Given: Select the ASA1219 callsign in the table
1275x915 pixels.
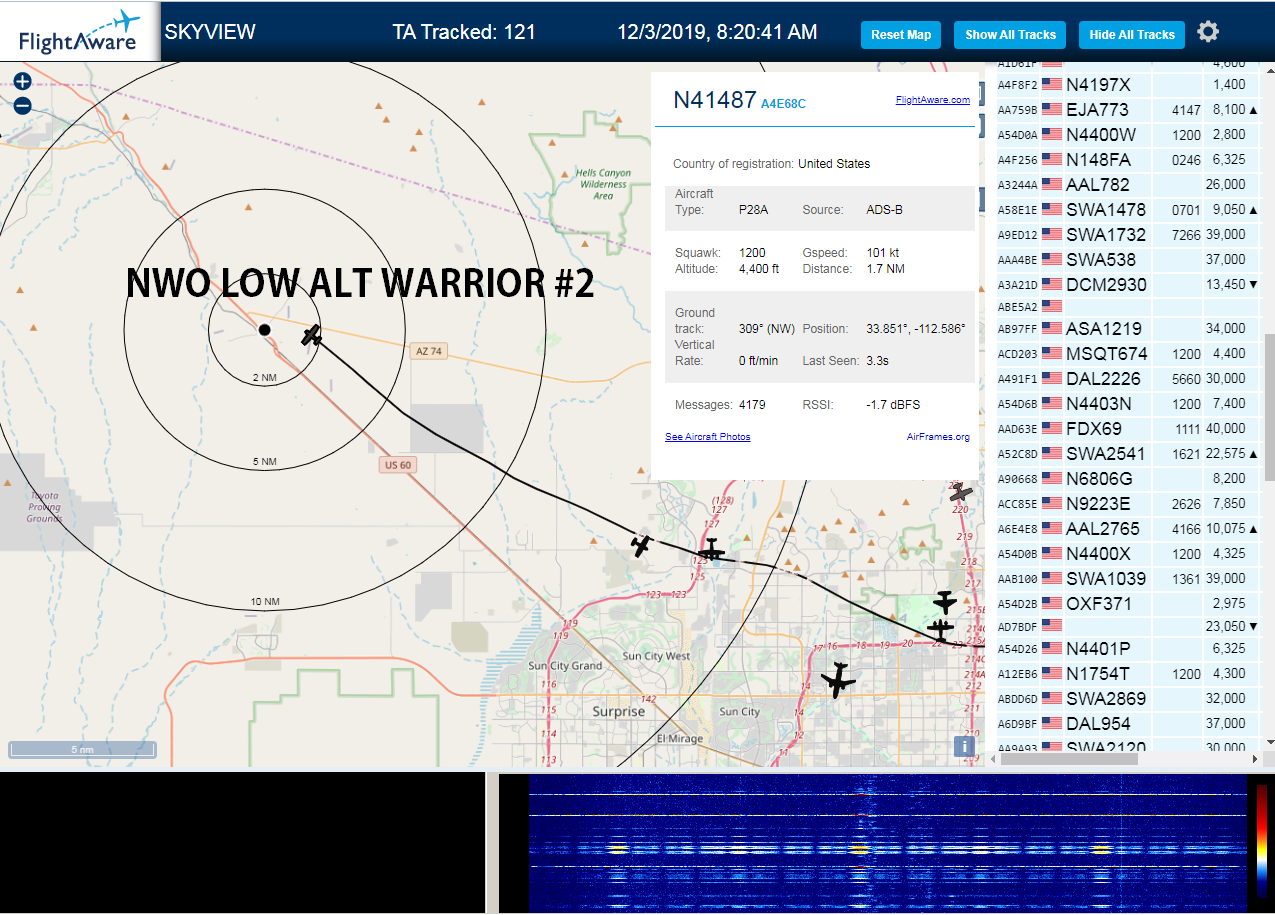Looking at the screenshot, I should (x=1104, y=329).
